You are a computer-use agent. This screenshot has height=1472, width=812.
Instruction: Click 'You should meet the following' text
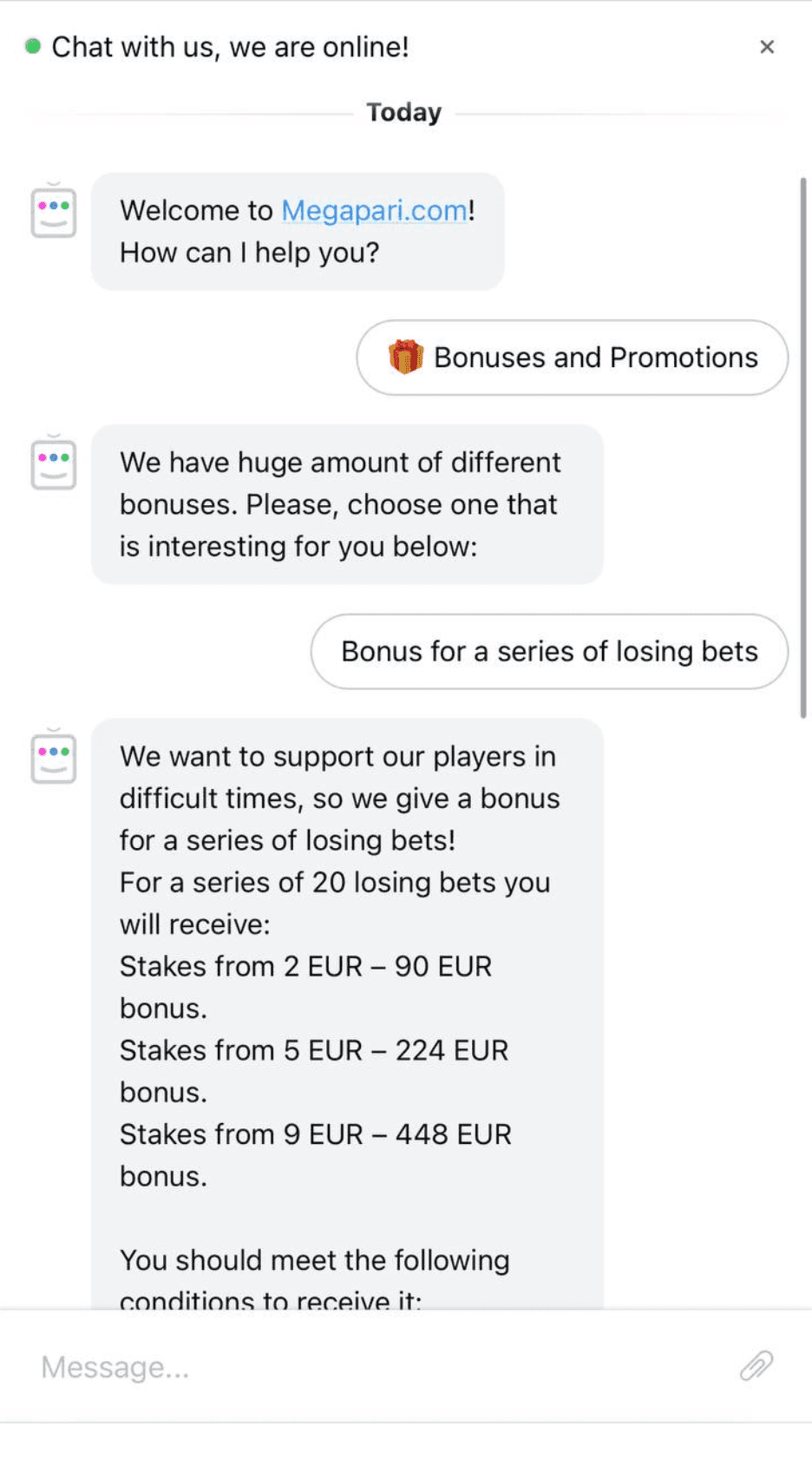coord(315,1260)
